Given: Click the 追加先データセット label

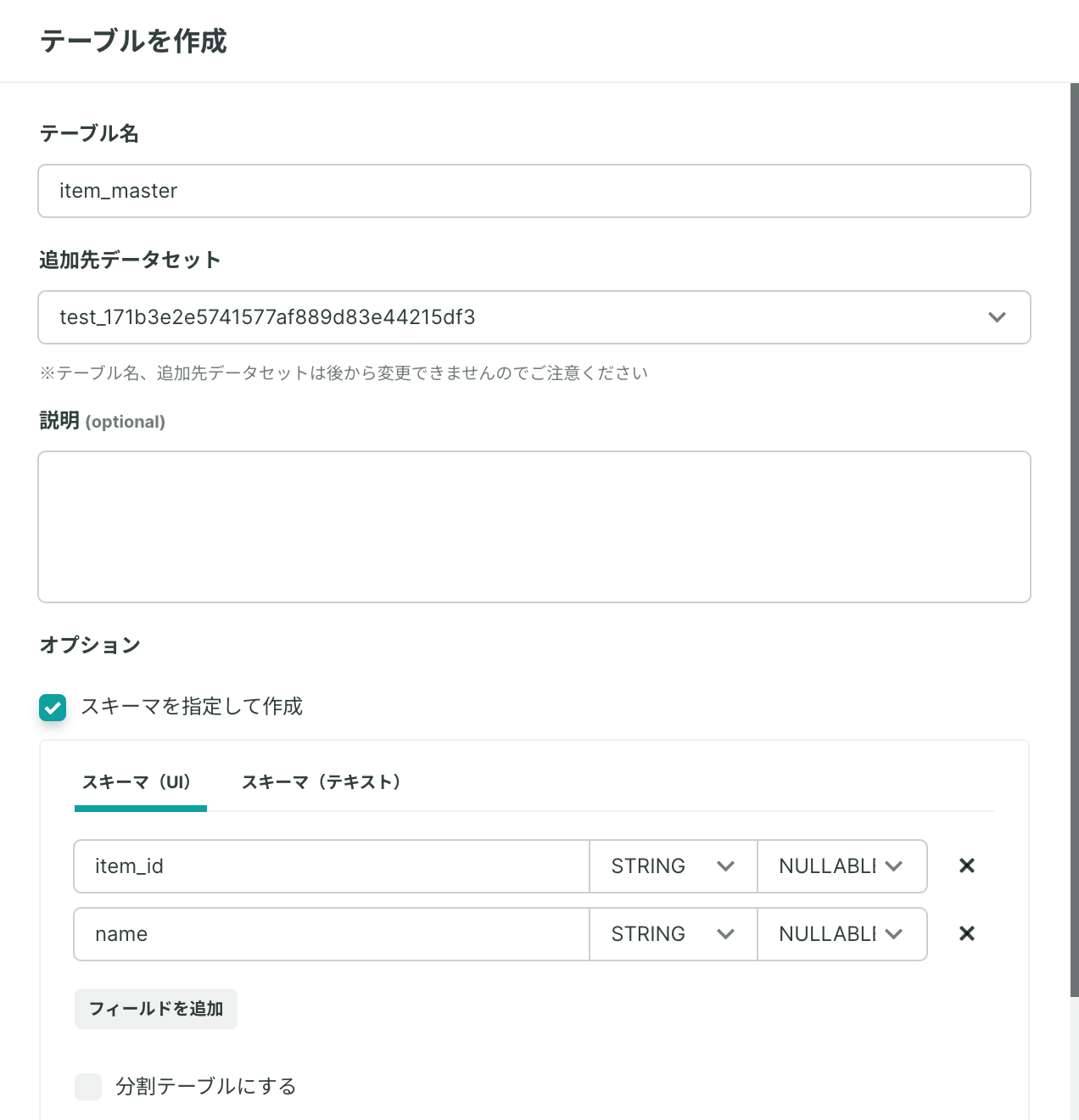Looking at the screenshot, I should coord(130,260).
